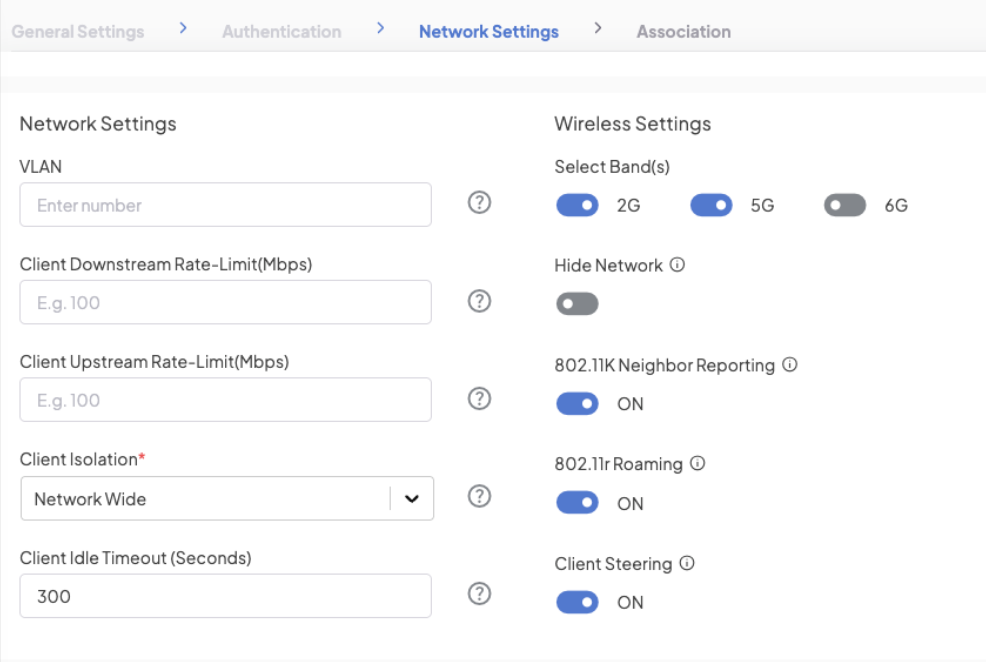Click the info icon beside Hide Network

pos(677,266)
